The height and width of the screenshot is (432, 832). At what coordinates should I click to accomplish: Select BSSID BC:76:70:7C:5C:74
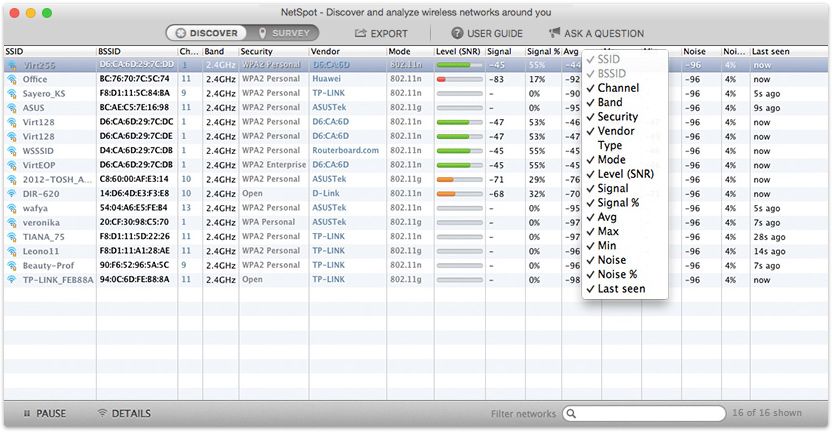point(135,79)
